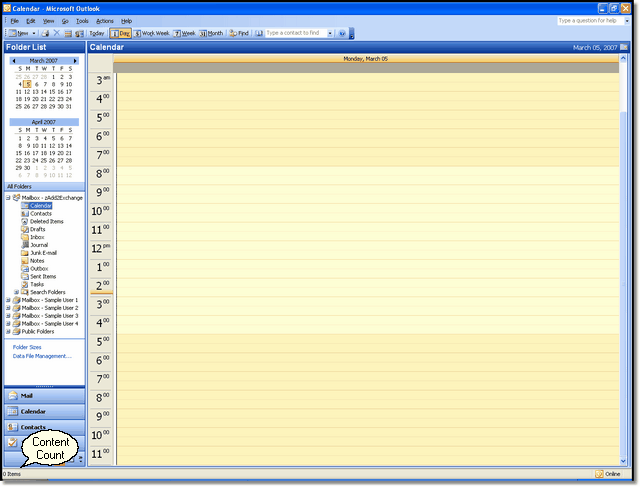
Task: Open the Drafts folder
Action: tap(38, 229)
